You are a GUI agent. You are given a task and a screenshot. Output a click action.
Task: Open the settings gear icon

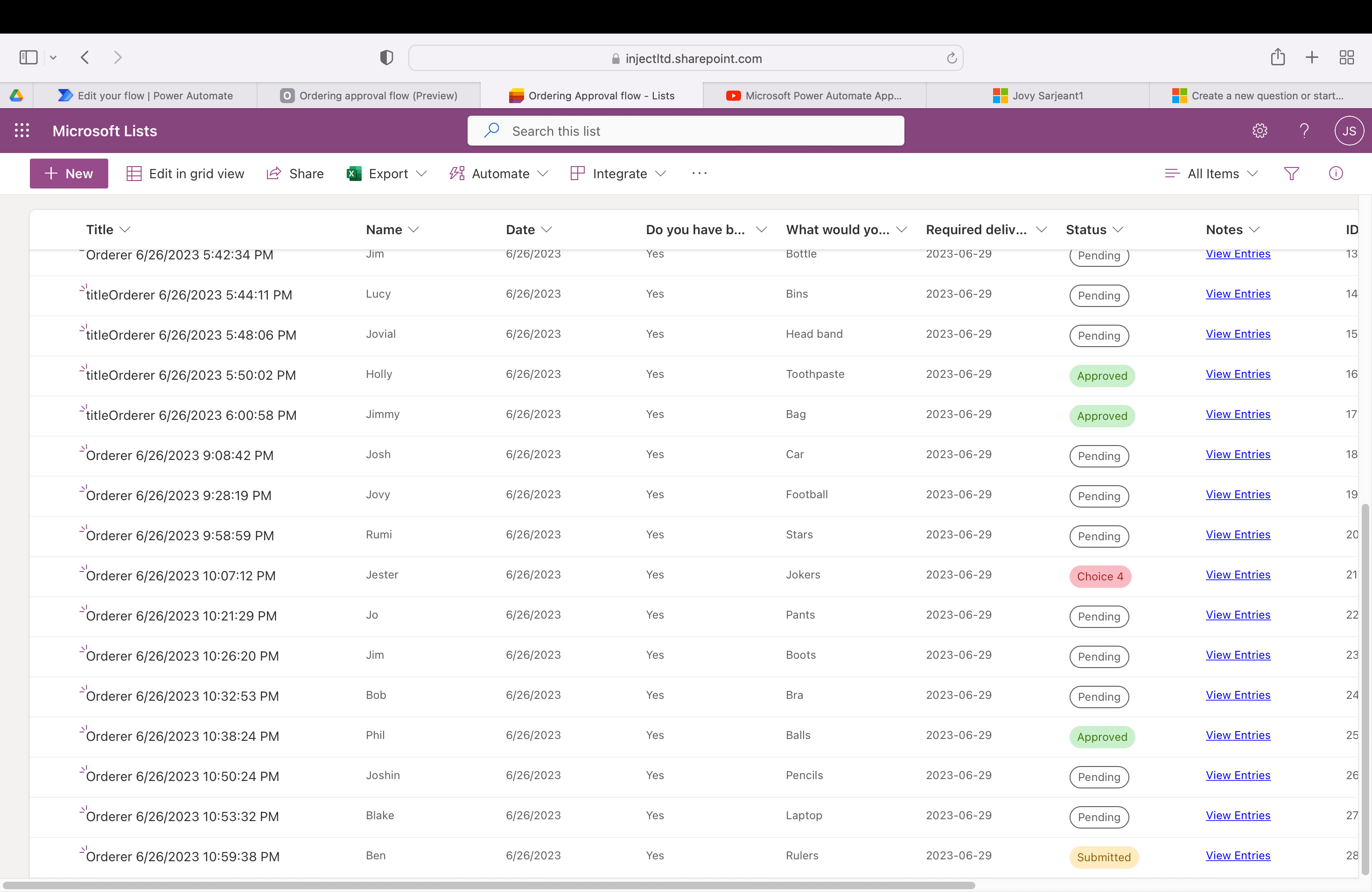1260,131
